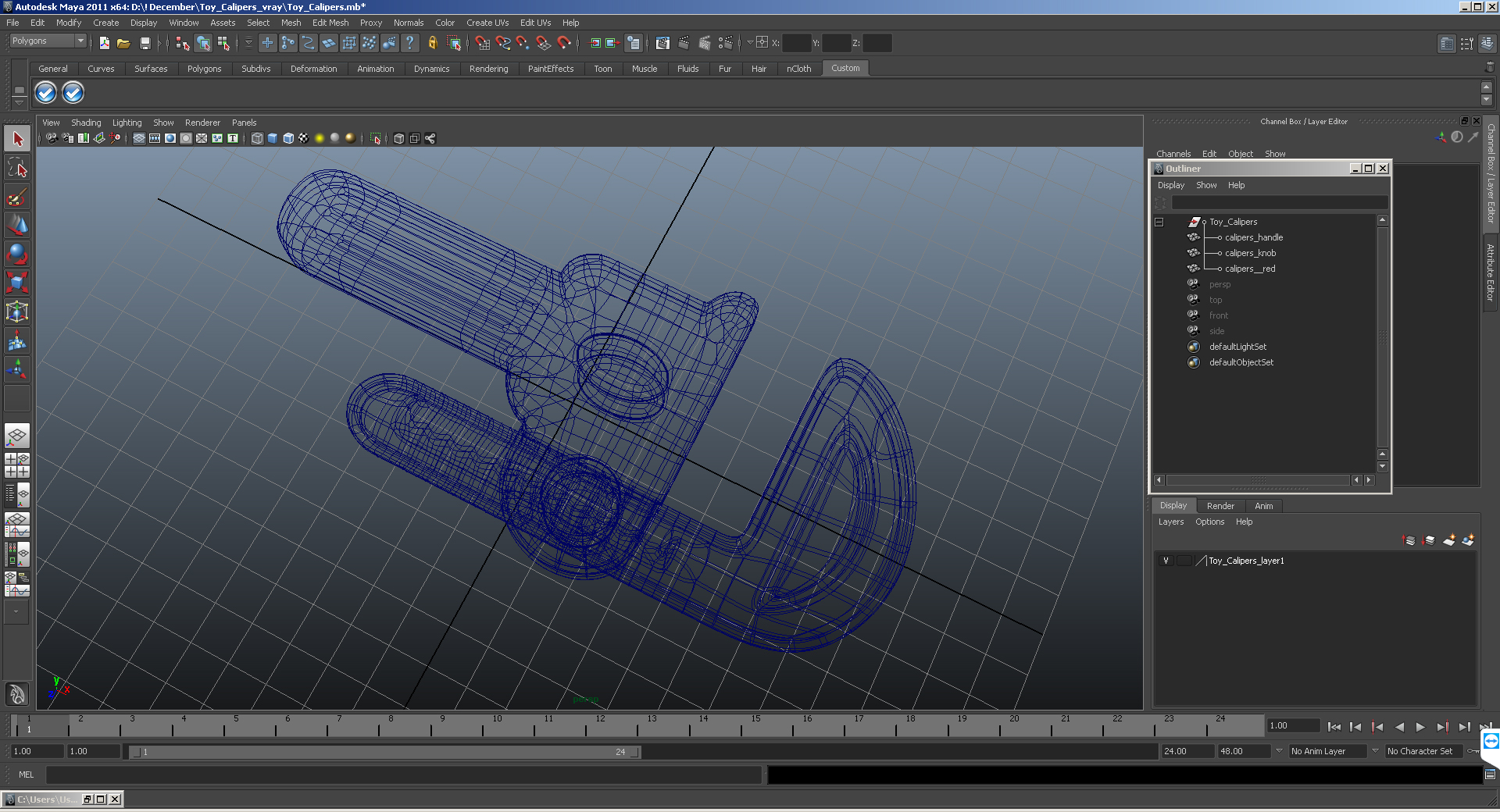Image resolution: width=1500 pixels, height=812 pixels.
Task: Open the layer editor Options menu
Action: coord(1209,522)
